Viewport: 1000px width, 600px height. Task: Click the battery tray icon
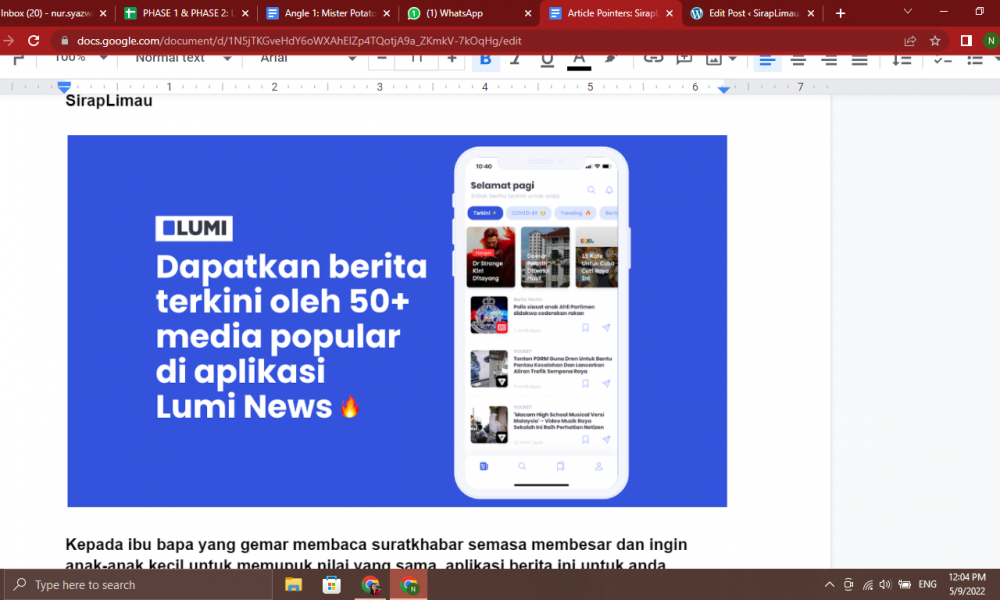point(904,585)
